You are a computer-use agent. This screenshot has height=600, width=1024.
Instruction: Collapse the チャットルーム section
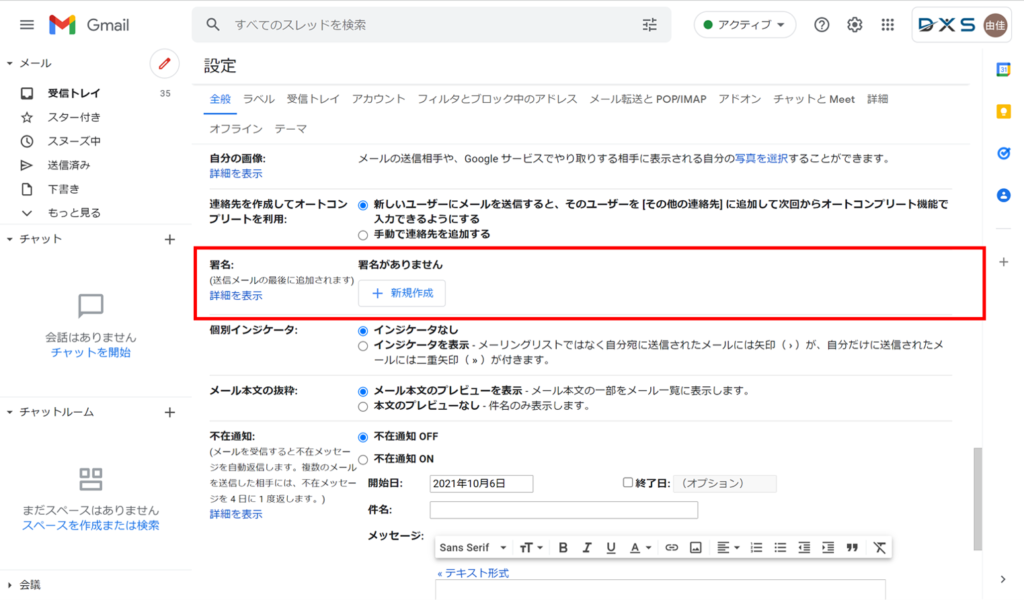10,413
